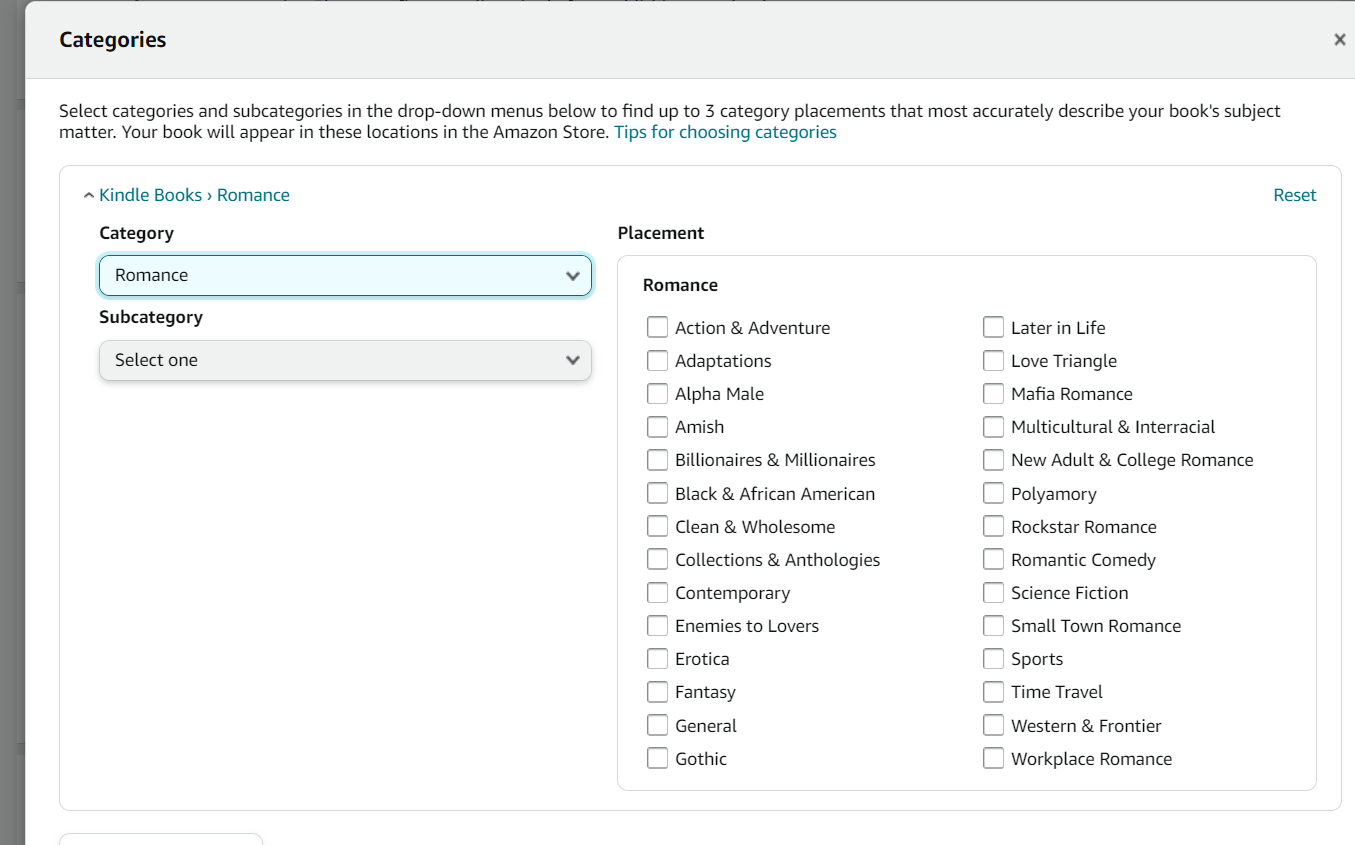This screenshot has width=1355, height=845.
Task: Tick the Alpha Male placement checkbox
Action: click(x=657, y=394)
